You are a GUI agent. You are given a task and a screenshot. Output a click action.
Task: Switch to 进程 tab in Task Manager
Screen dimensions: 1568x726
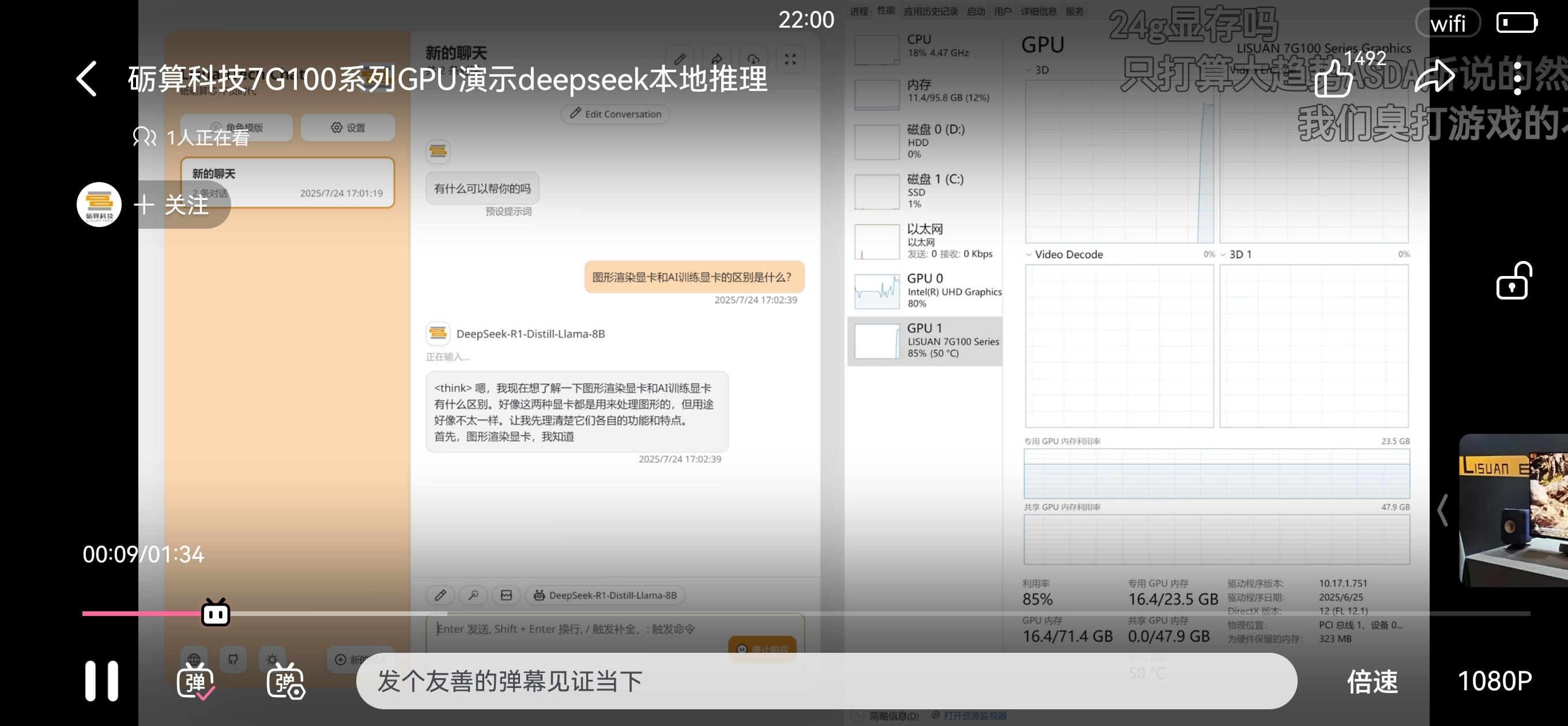859,11
